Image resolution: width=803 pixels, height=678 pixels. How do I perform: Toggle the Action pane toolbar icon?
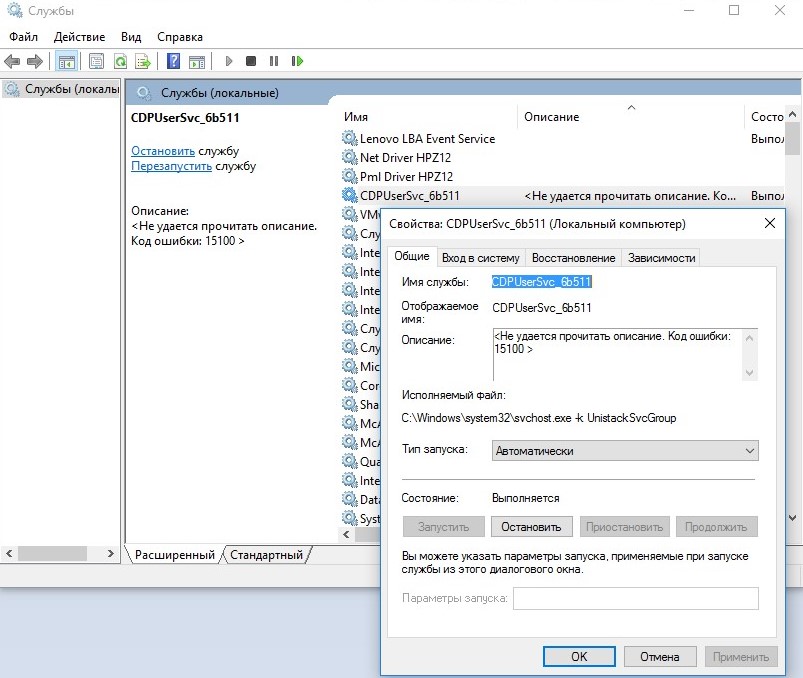pos(197,61)
